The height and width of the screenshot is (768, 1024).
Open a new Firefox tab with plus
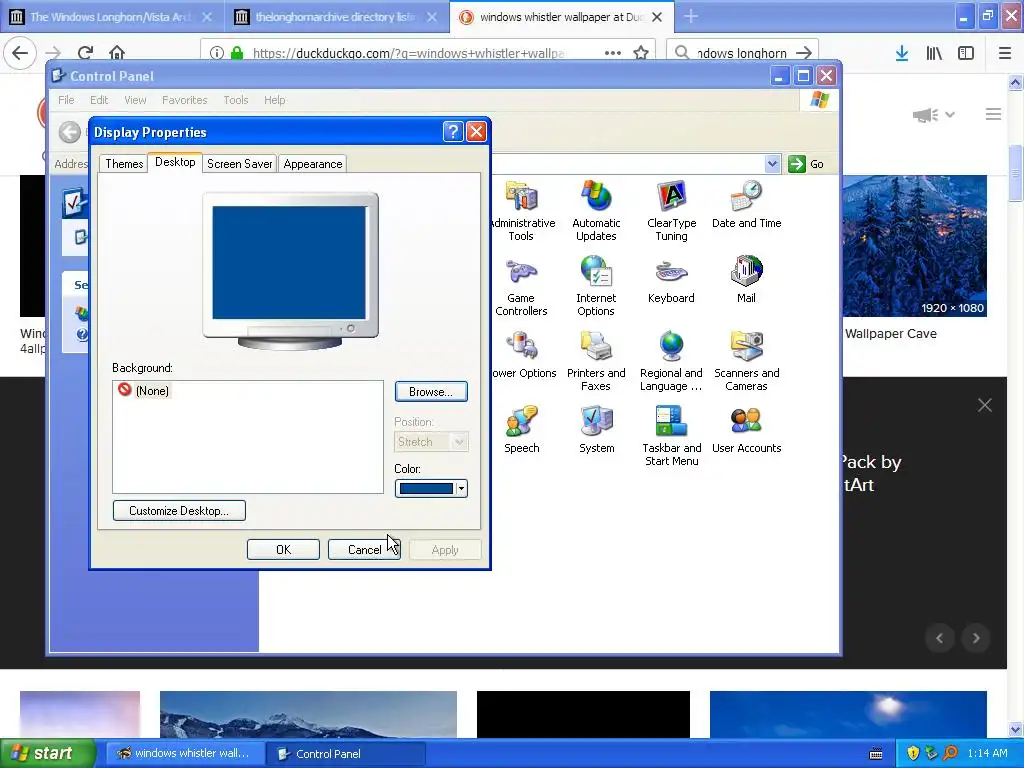pyautogui.click(x=691, y=17)
